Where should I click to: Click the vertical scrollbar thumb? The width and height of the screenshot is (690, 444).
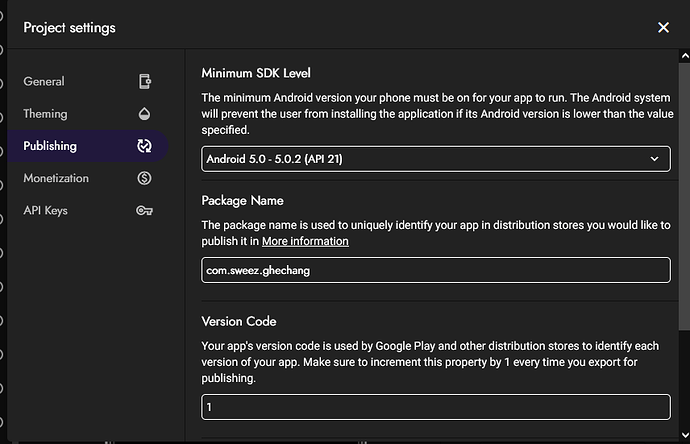[685, 196]
